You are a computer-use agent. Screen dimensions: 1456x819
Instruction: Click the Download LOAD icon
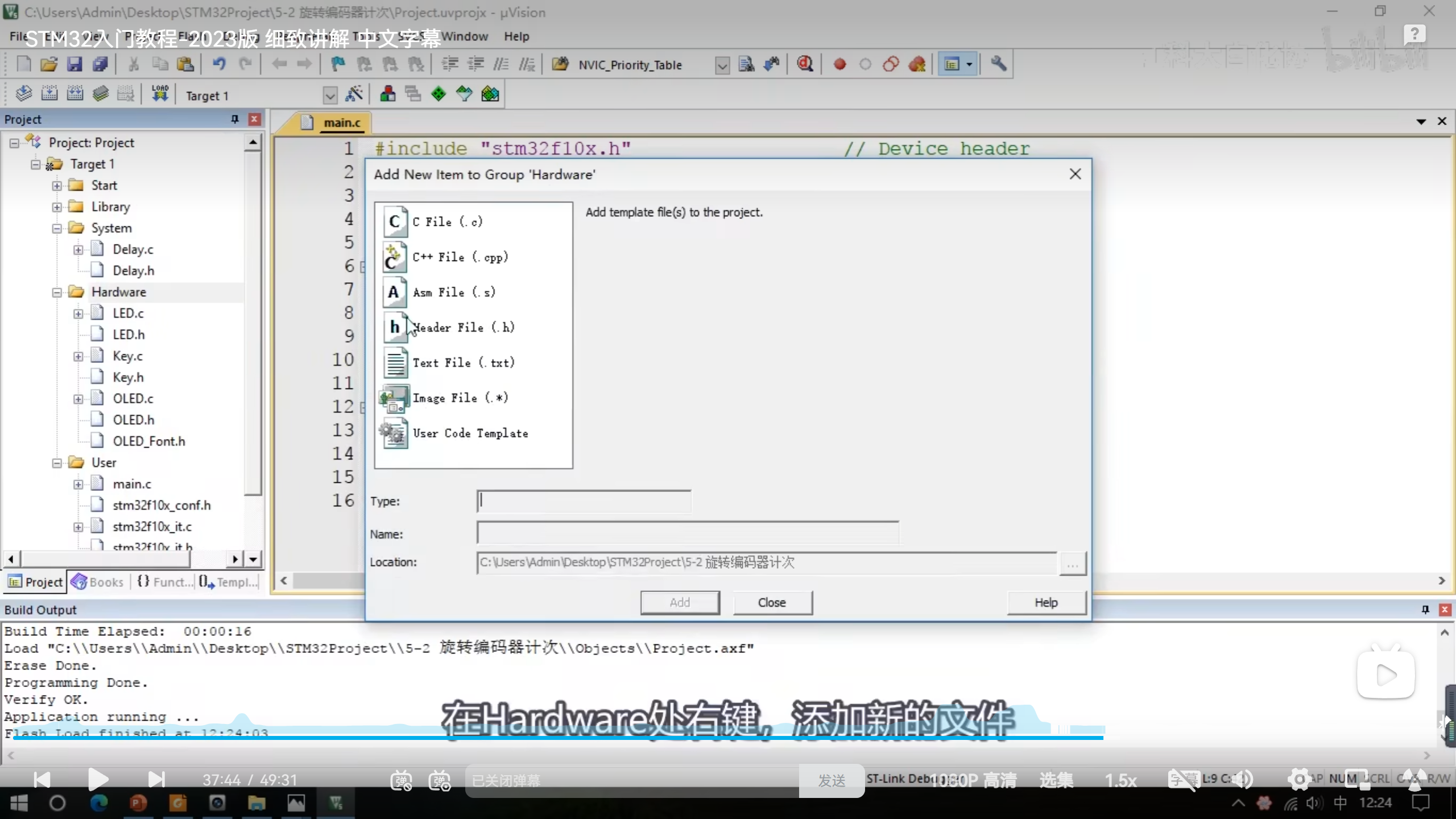(x=160, y=94)
